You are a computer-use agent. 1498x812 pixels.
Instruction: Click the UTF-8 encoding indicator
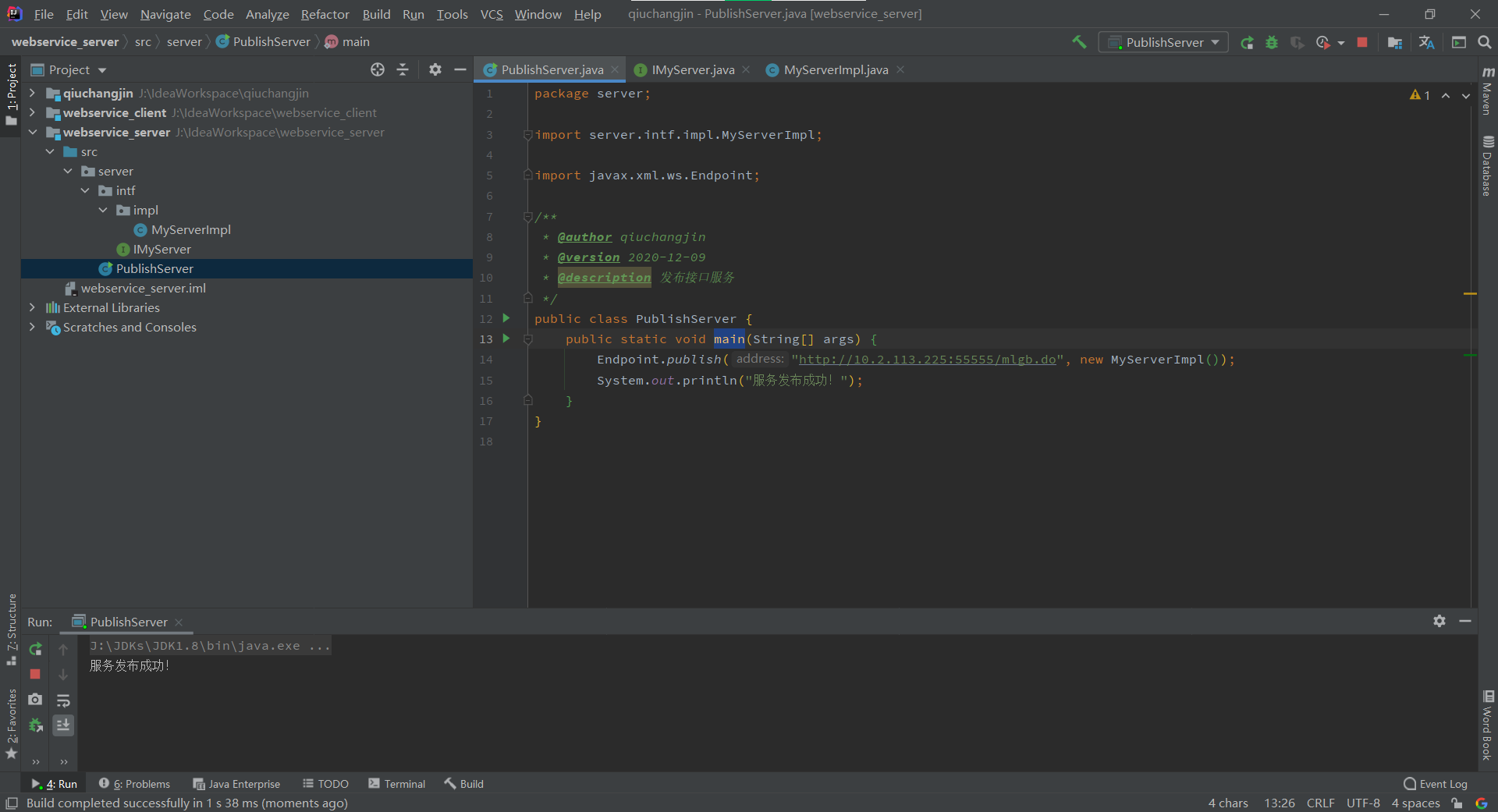pyautogui.click(x=1362, y=803)
